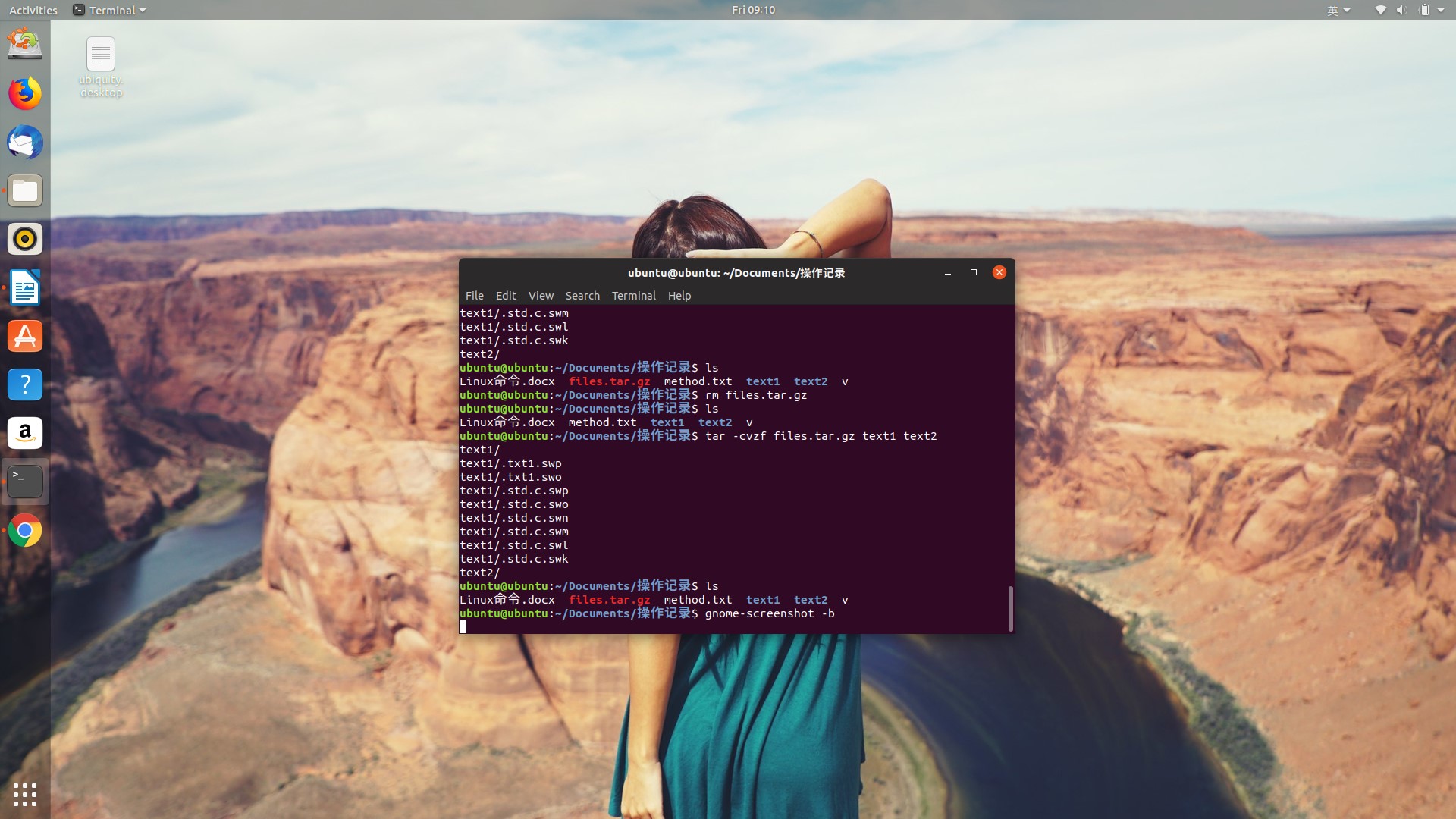Click 'gnome-screenshot -b' command text
The image size is (1456, 819).
[770, 613]
